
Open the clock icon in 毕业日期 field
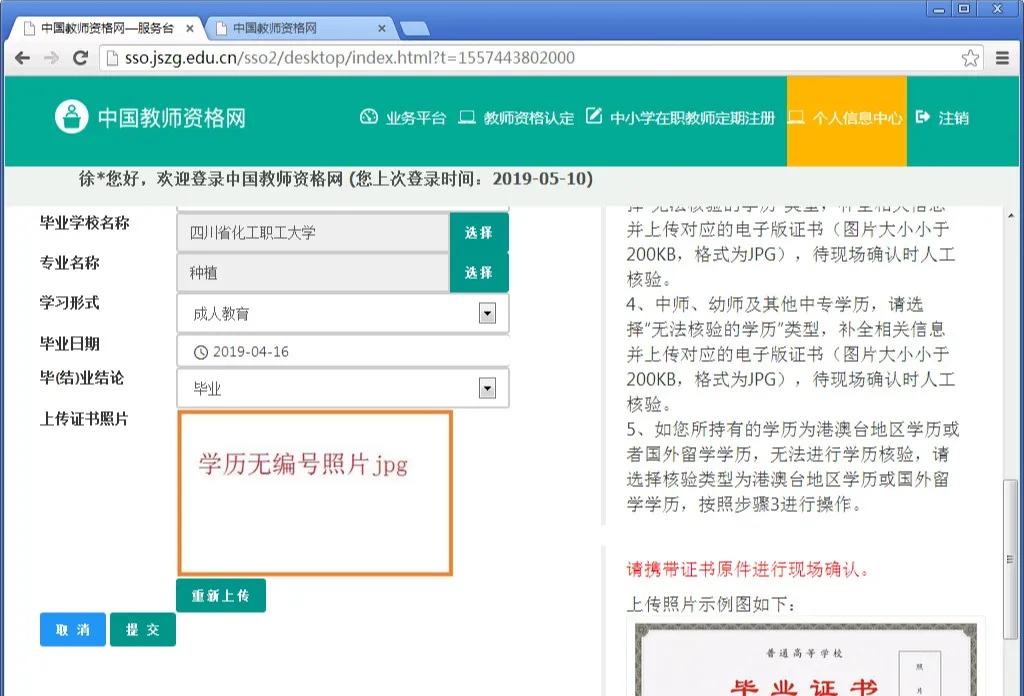(x=202, y=352)
